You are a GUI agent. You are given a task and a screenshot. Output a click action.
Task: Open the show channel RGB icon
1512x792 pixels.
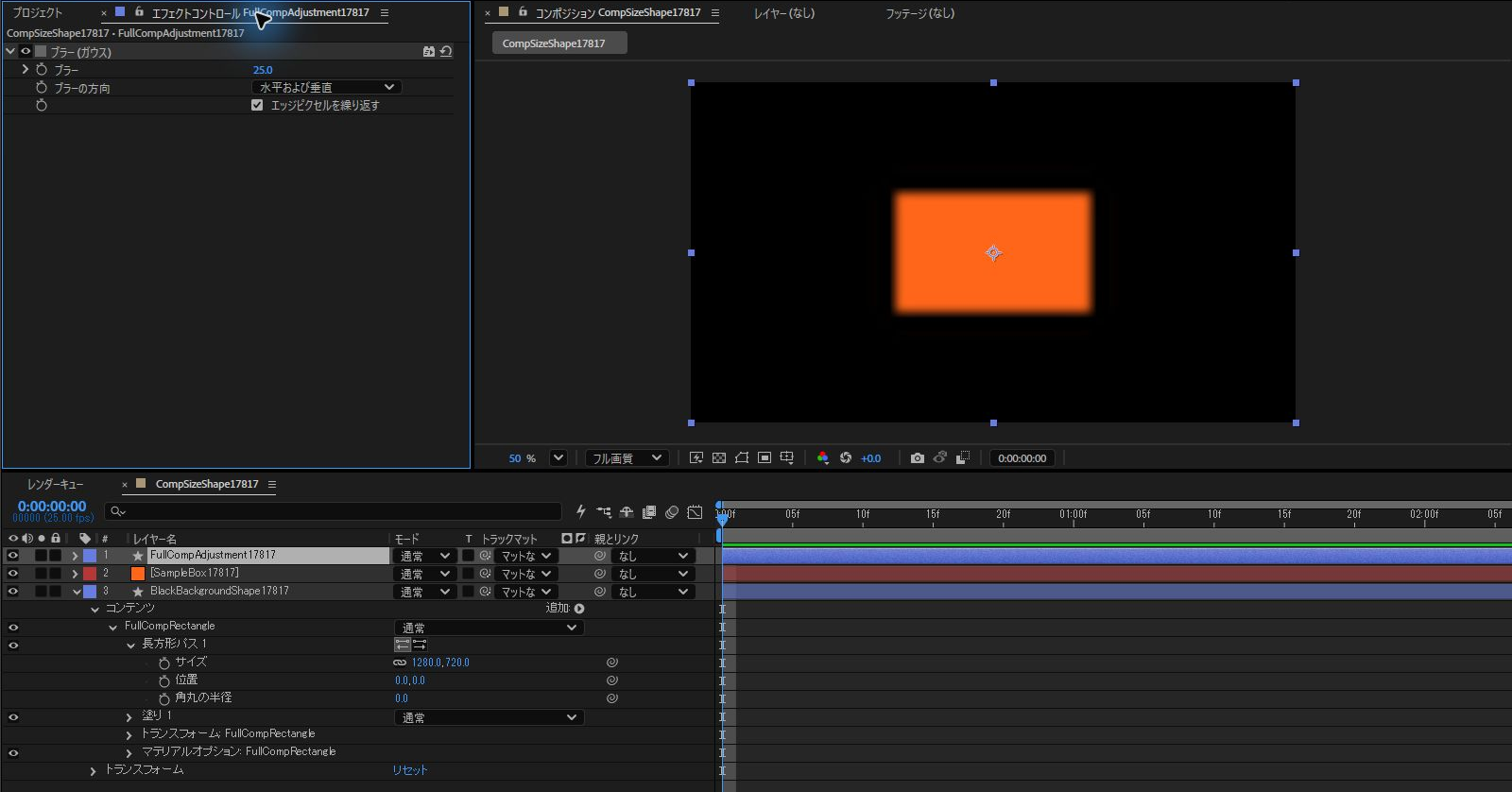823,457
